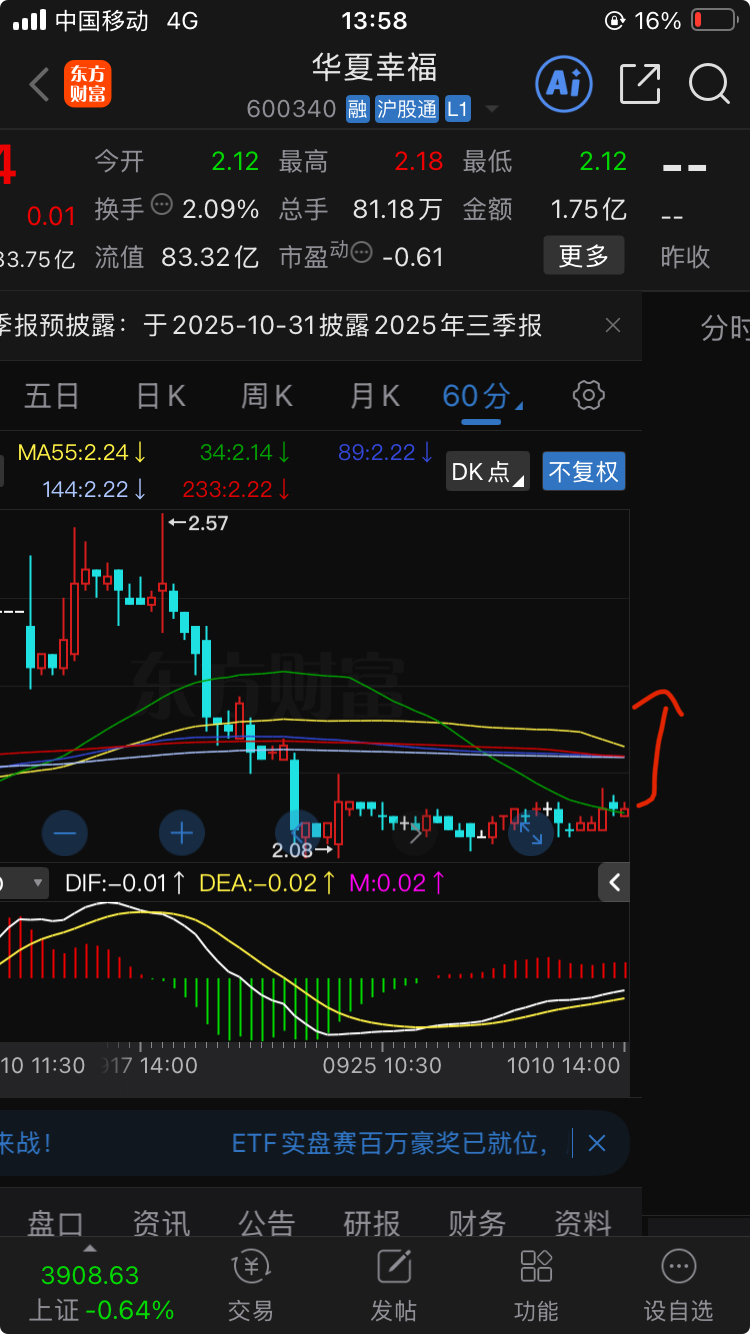Tap the 融 margin tag
Viewport: 750px width, 1334px height.
coord(357,109)
